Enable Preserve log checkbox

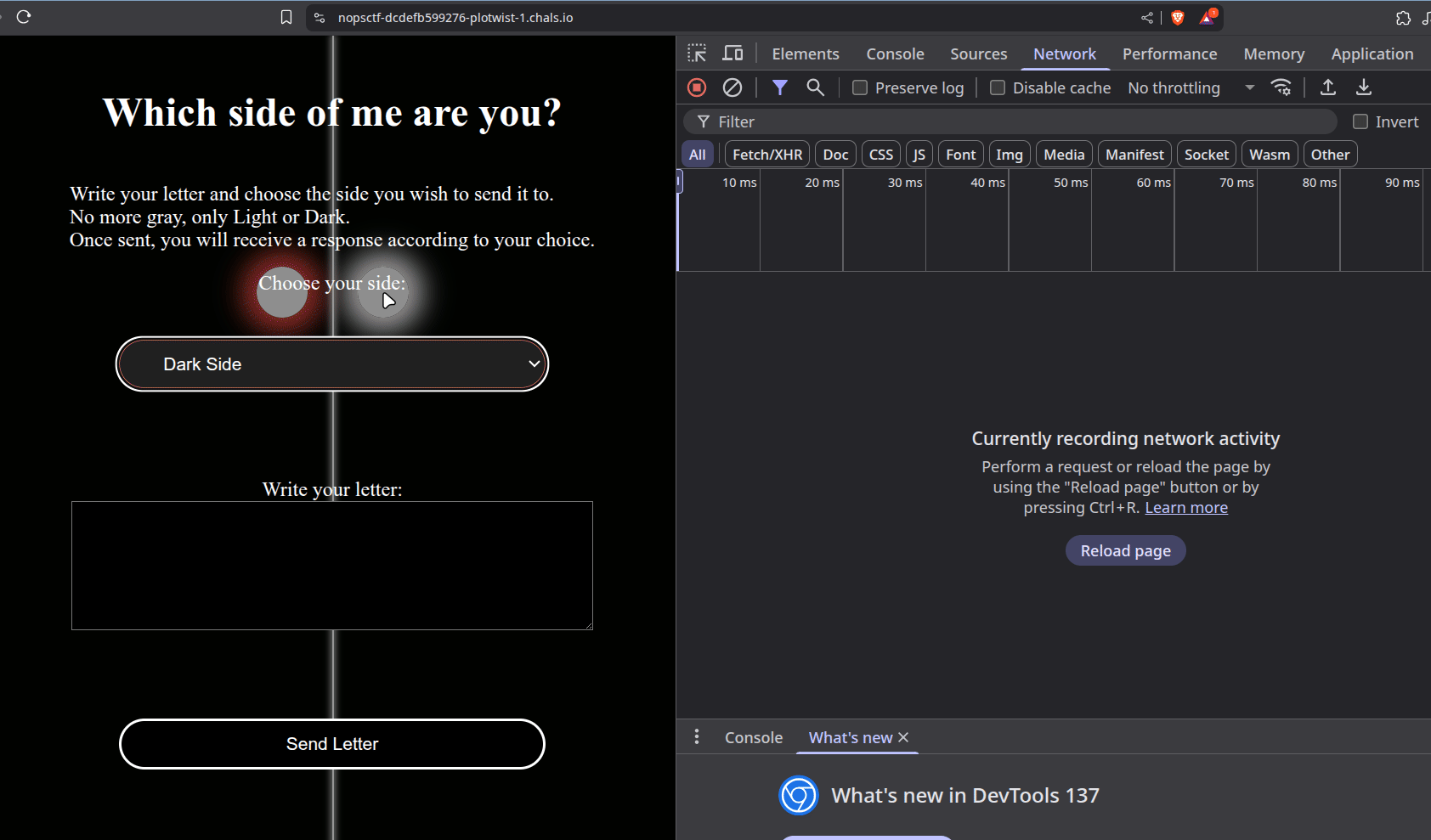click(860, 87)
